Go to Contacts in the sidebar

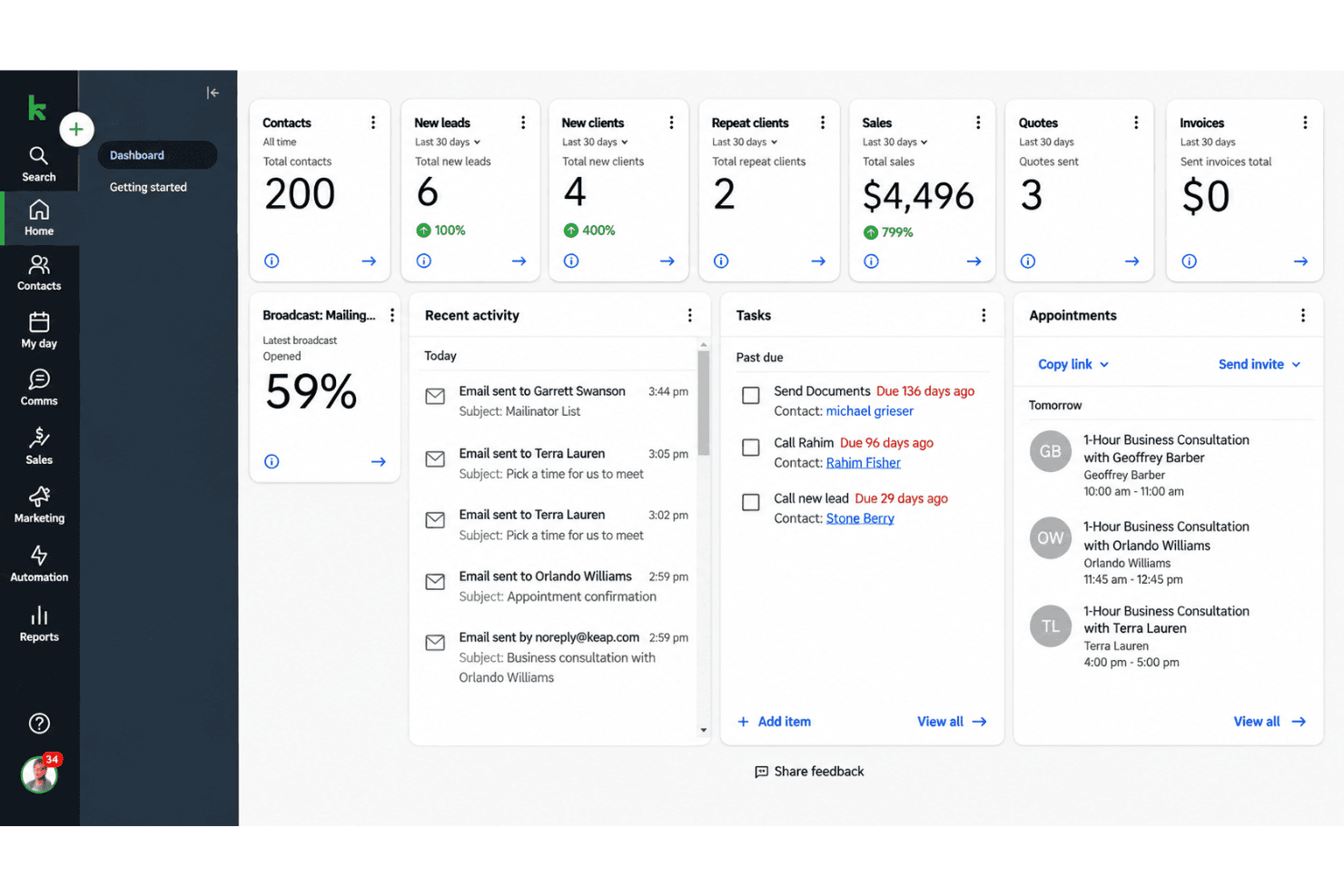pyautogui.click(x=39, y=273)
